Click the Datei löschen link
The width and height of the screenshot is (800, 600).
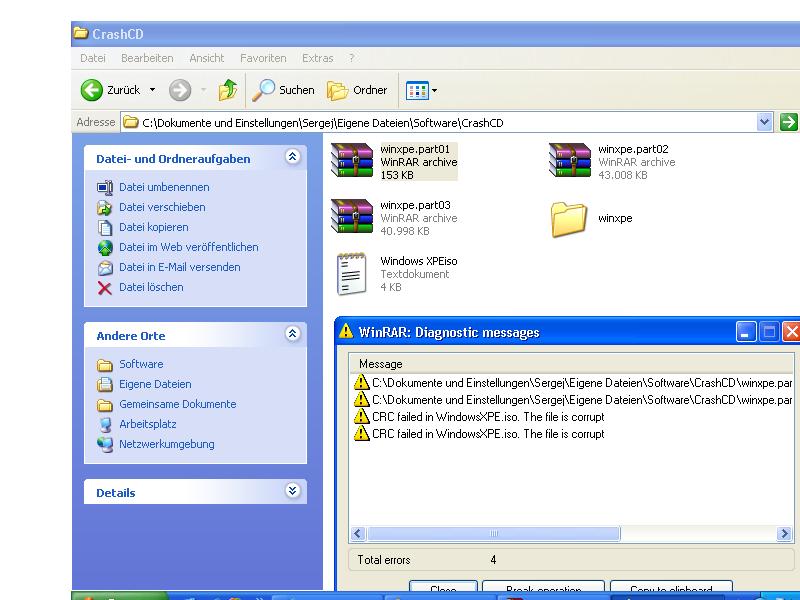pyautogui.click(x=151, y=287)
